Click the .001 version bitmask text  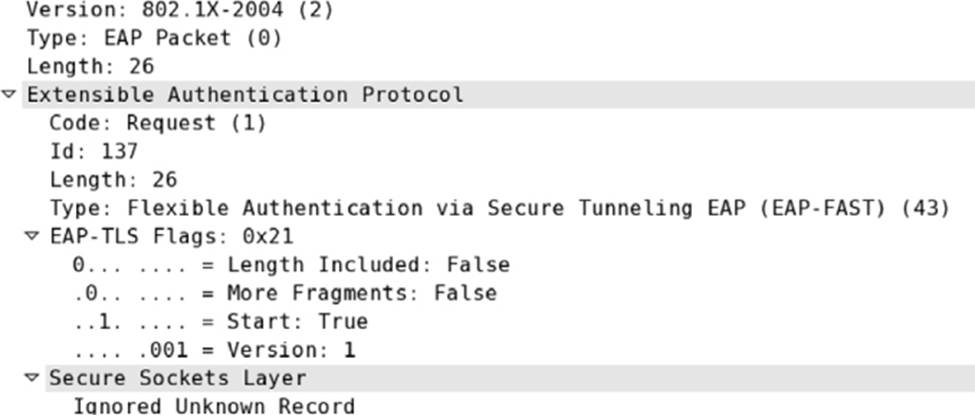163,350
